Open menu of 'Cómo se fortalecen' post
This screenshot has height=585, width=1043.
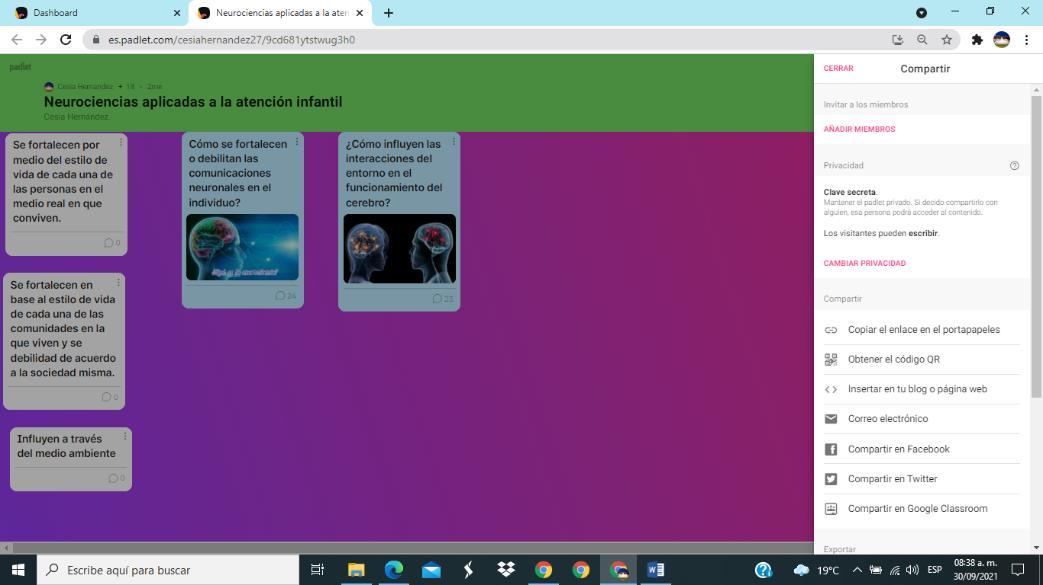[297, 142]
